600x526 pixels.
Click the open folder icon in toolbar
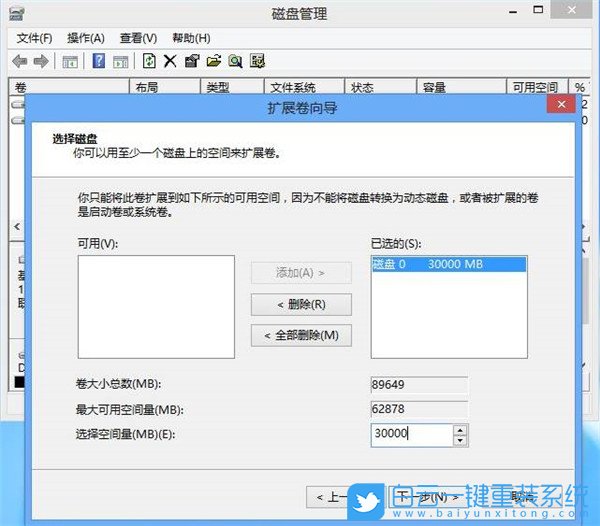(214, 61)
